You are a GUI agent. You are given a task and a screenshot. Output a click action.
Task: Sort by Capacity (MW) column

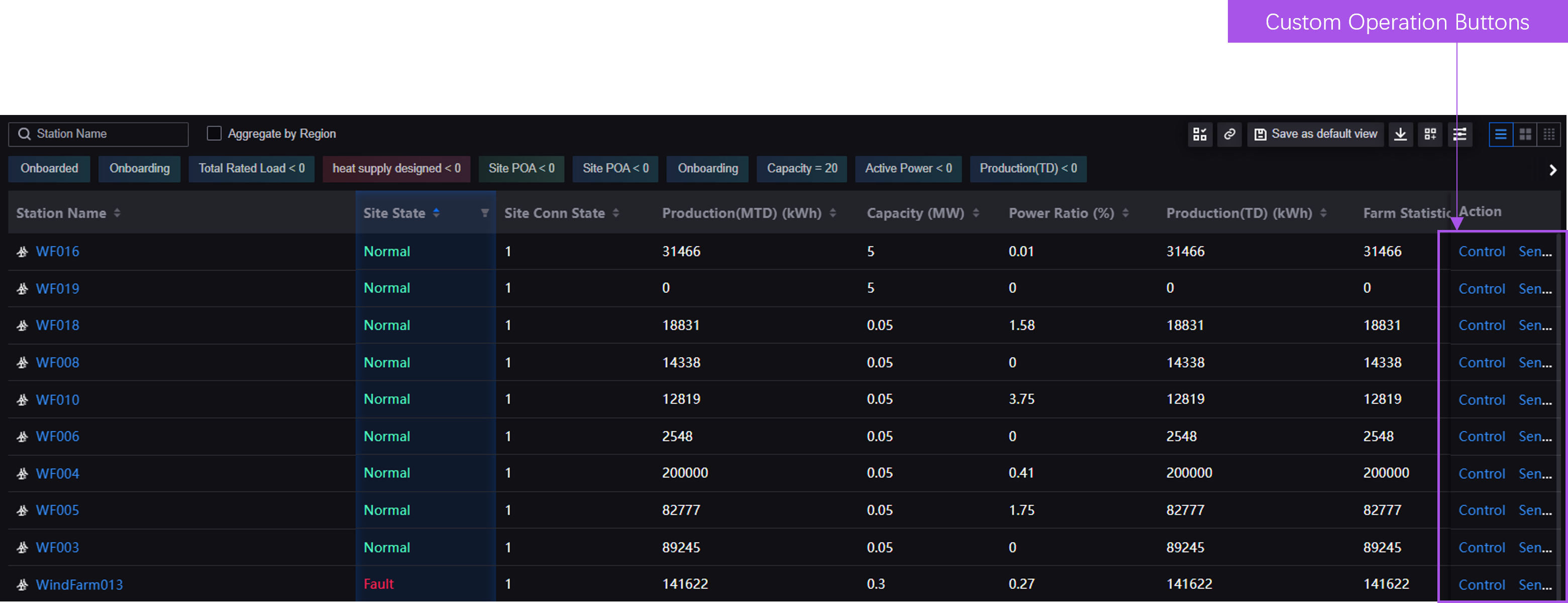point(976,213)
